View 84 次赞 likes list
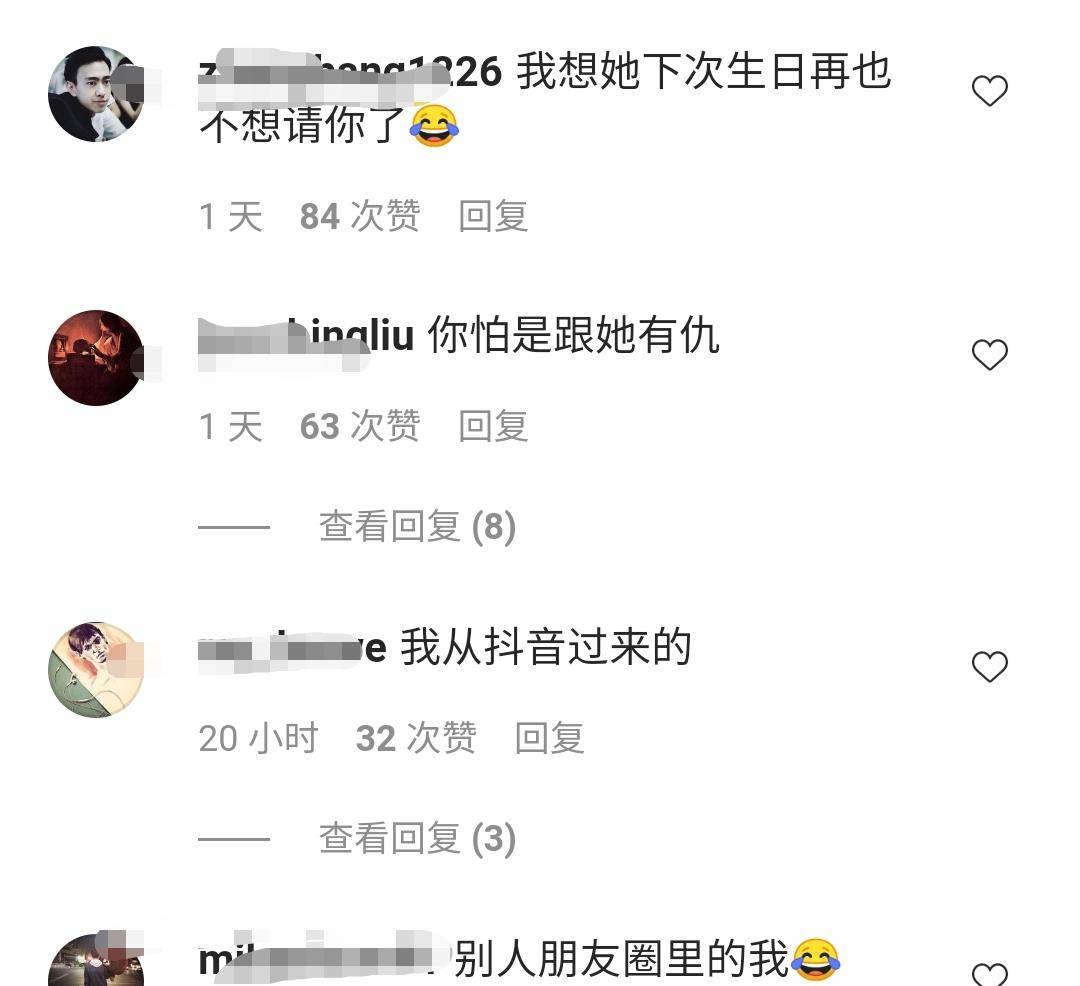Image resolution: width=1080 pixels, height=986 pixels. (x=360, y=216)
